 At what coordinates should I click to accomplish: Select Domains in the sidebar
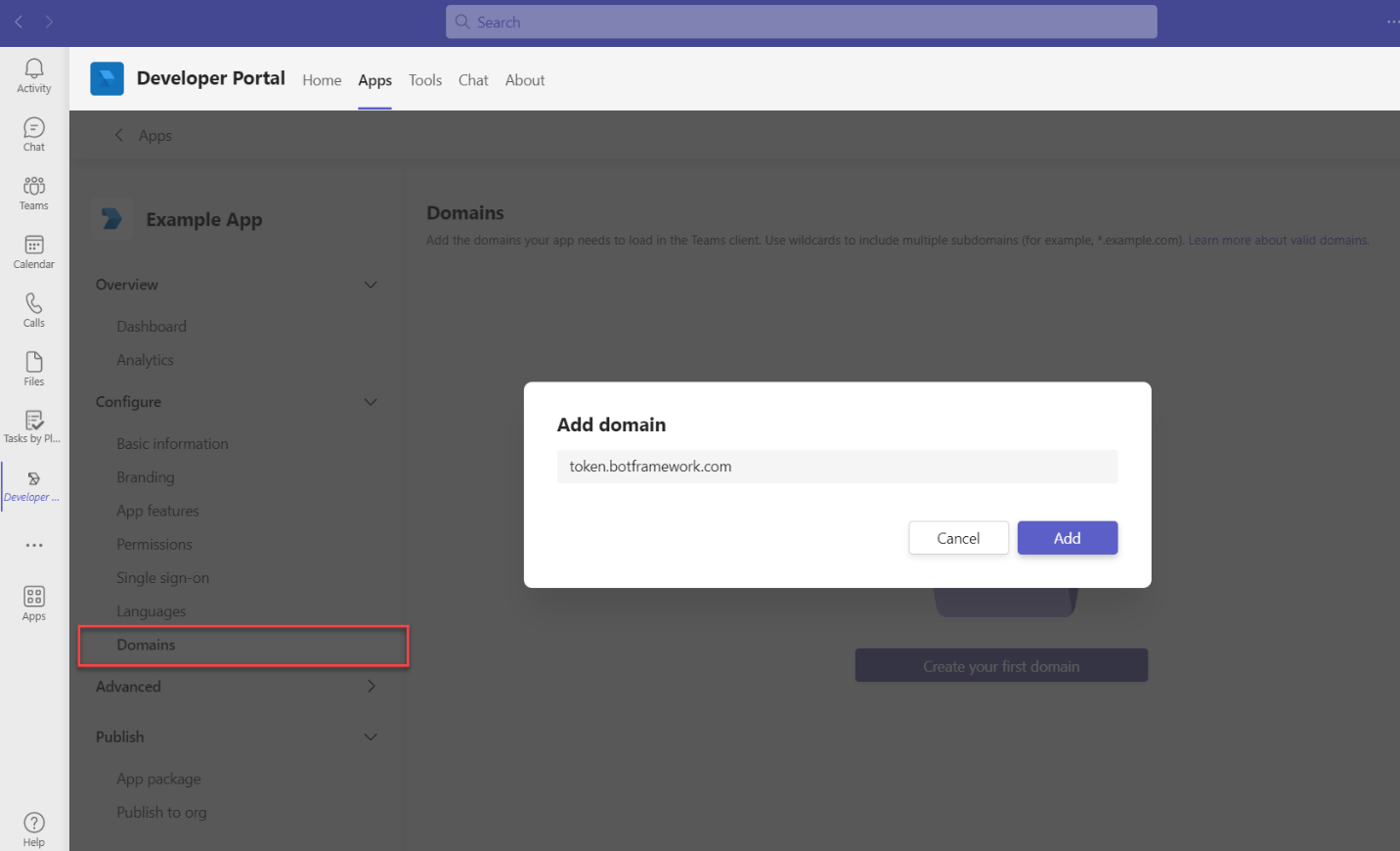[243, 646]
